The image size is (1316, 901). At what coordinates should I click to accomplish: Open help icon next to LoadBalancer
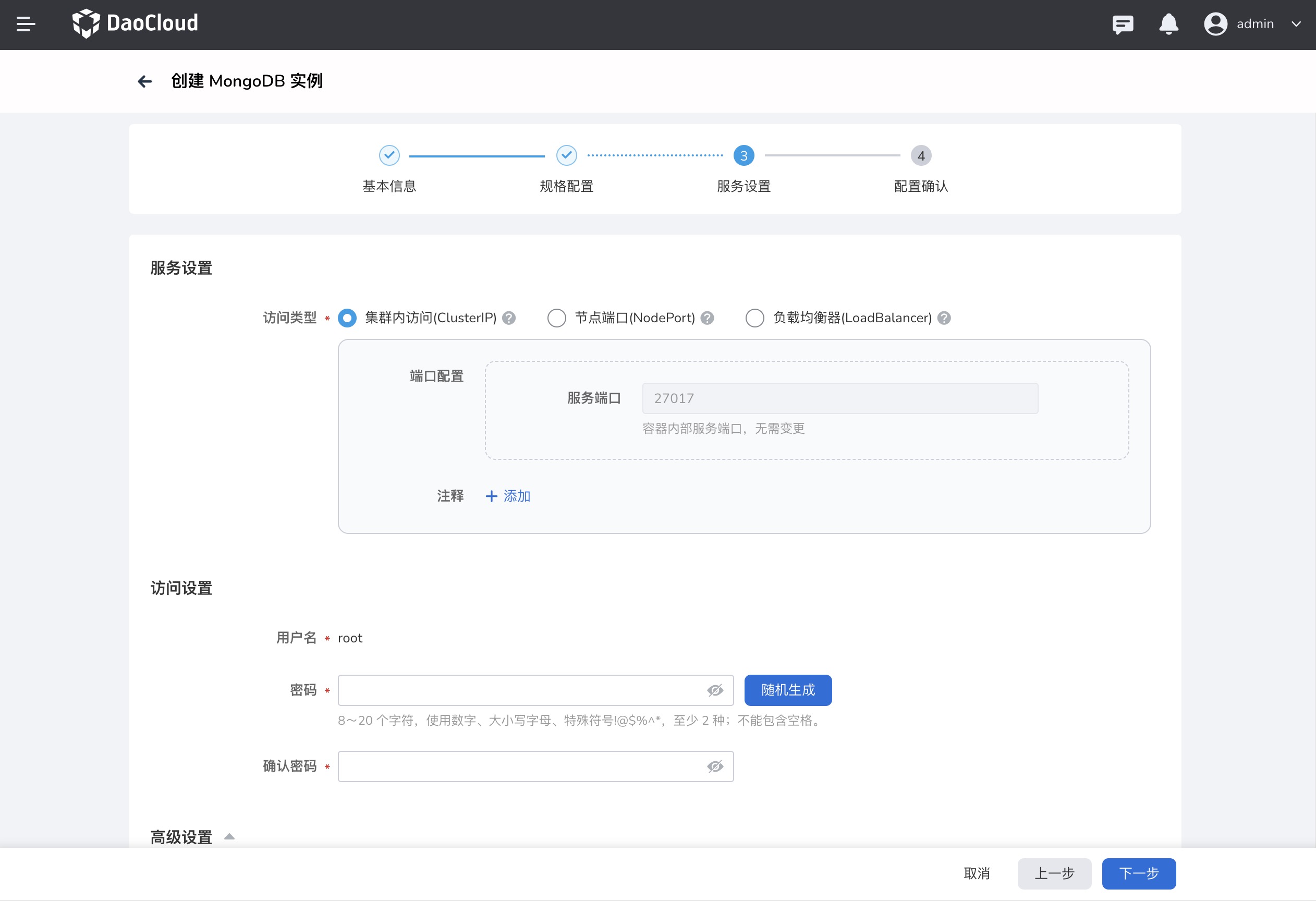coord(944,318)
